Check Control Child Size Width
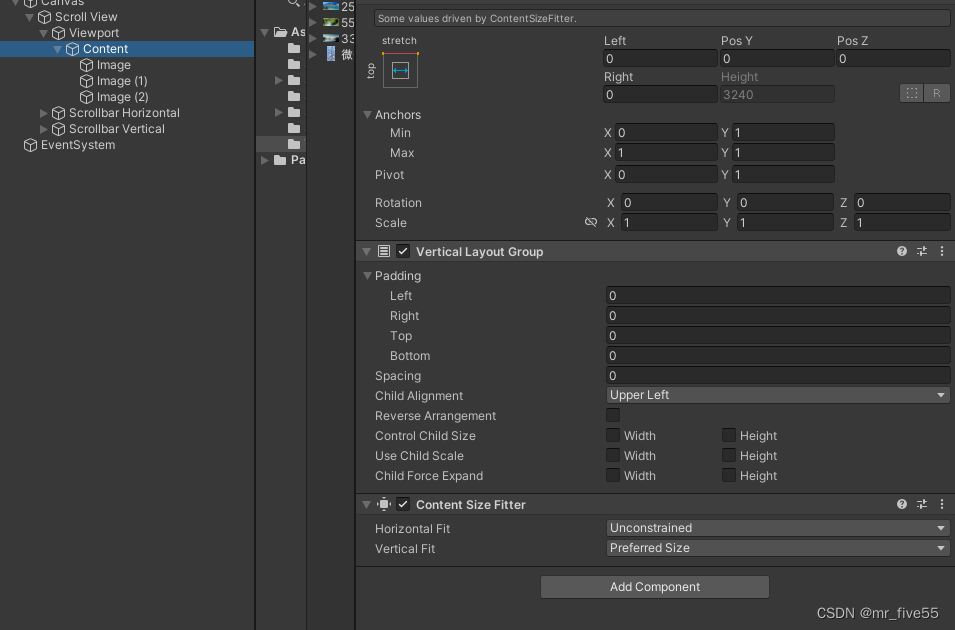This screenshot has width=955, height=630. 612,435
